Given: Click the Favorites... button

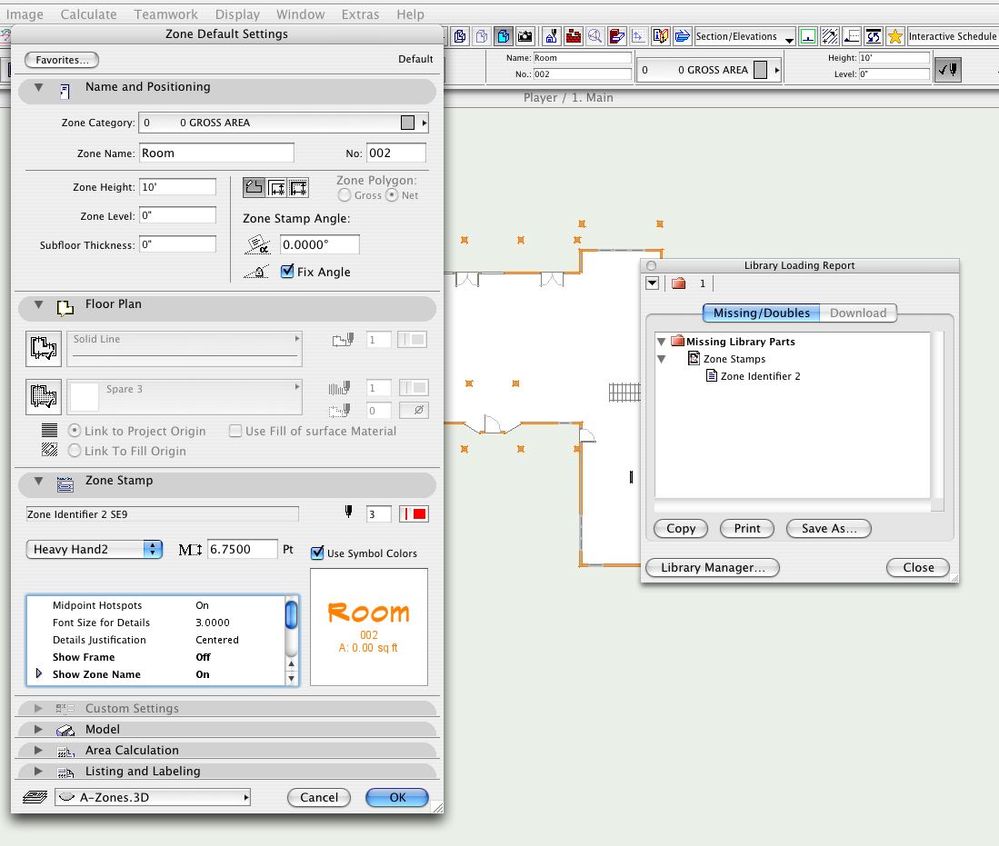Looking at the screenshot, I should tap(62, 60).
